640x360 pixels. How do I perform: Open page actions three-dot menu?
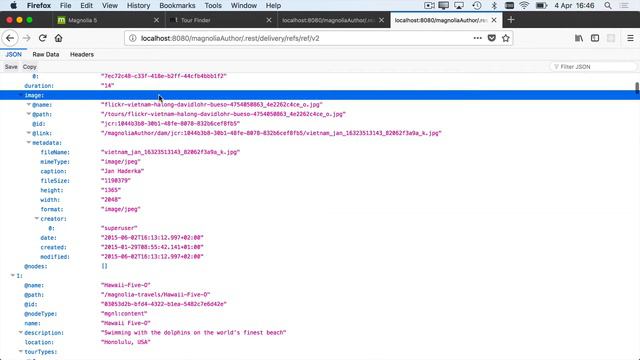(x=478, y=38)
